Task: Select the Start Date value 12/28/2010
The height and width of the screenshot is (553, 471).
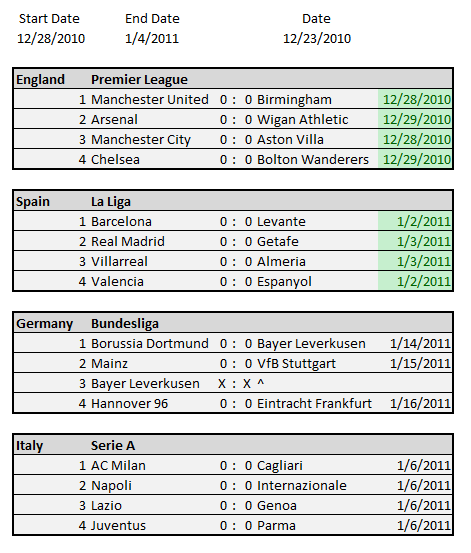Action: click(51, 38)
